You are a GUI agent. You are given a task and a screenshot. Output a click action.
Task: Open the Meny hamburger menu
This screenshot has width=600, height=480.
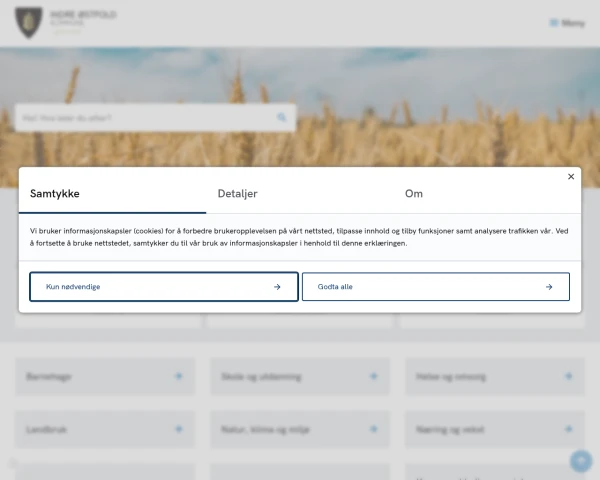coord(568,23)
